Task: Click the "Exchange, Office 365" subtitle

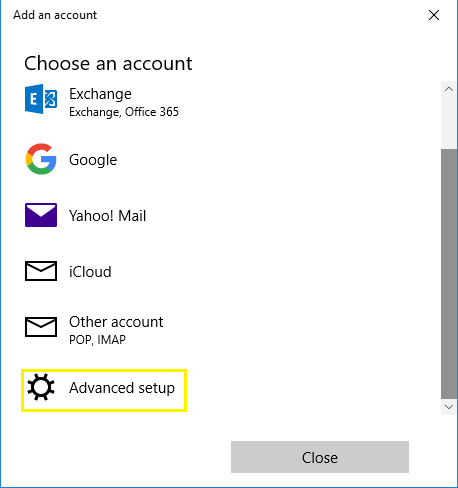Action: (124, 112)
